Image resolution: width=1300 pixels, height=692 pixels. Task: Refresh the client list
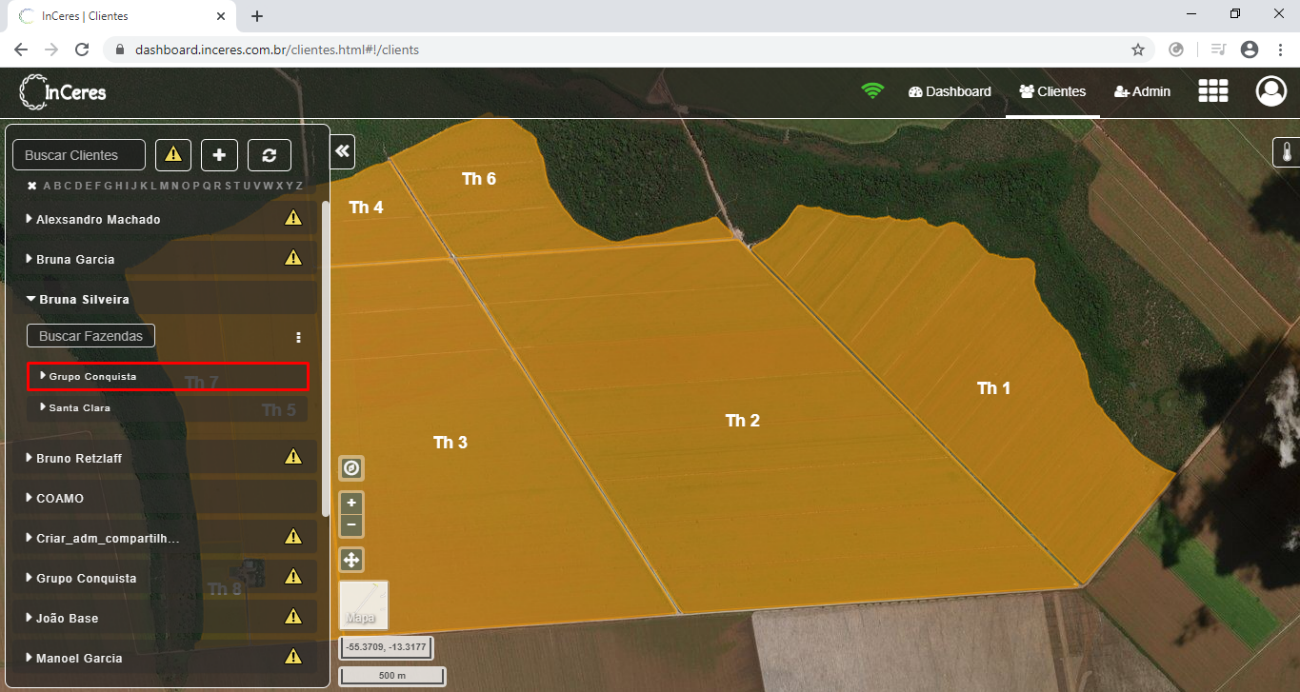point(269,155)
